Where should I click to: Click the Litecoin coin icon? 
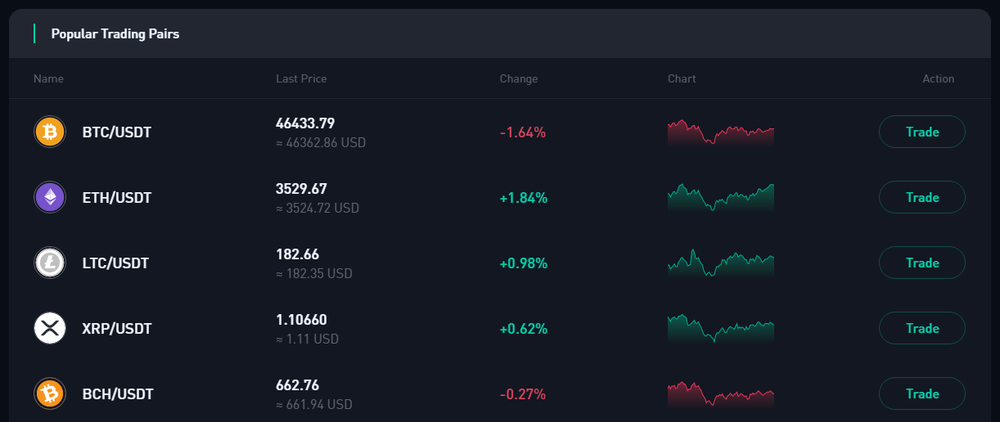(x=49, y=263)
